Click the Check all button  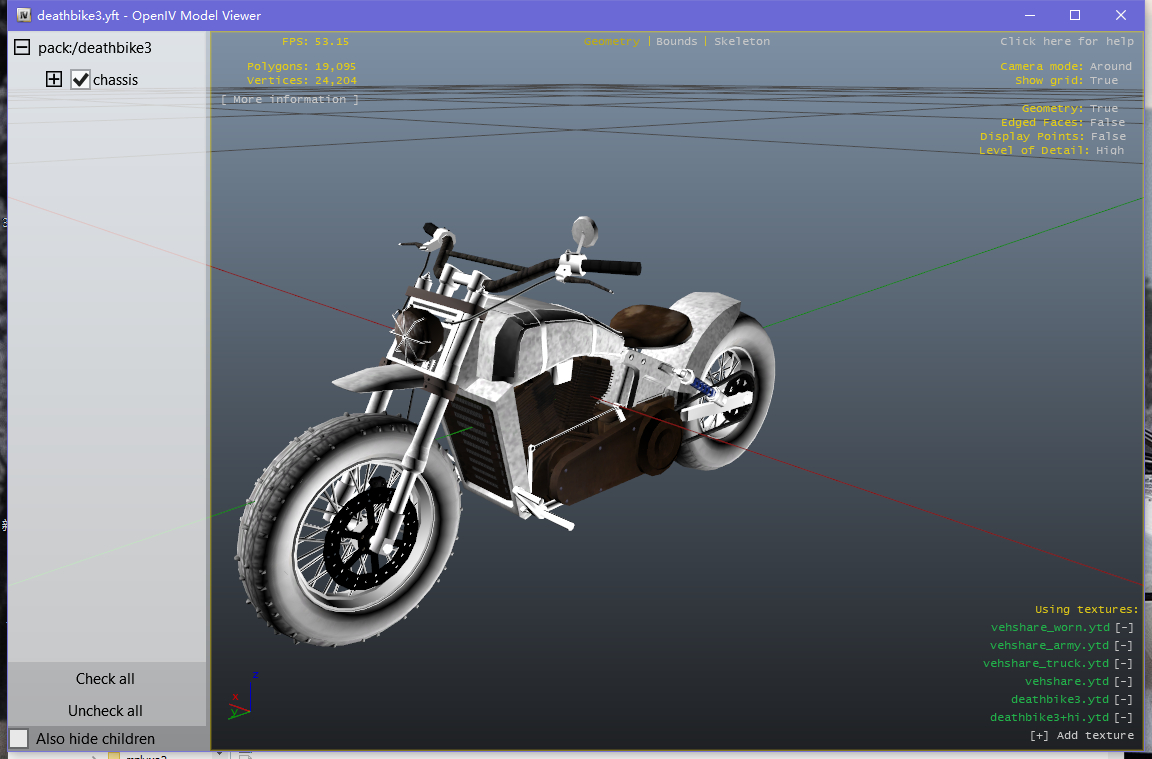click(105, 679)
